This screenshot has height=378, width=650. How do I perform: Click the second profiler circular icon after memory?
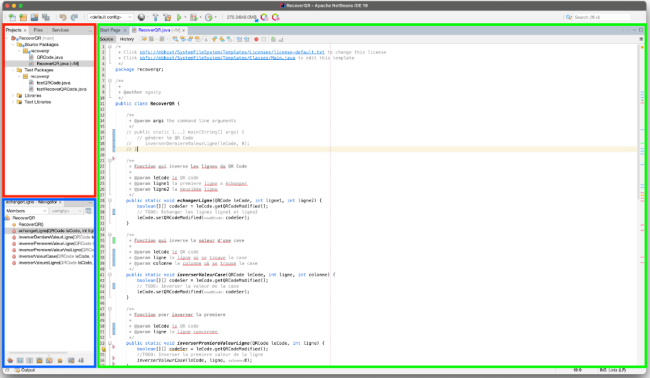click(x=276, y=17)
